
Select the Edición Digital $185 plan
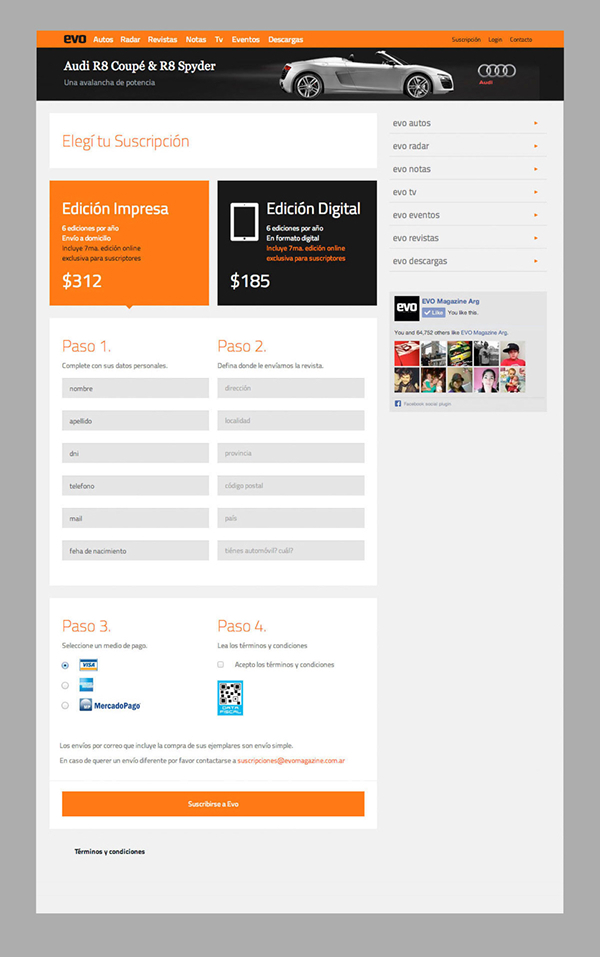[x=297, y=243]
